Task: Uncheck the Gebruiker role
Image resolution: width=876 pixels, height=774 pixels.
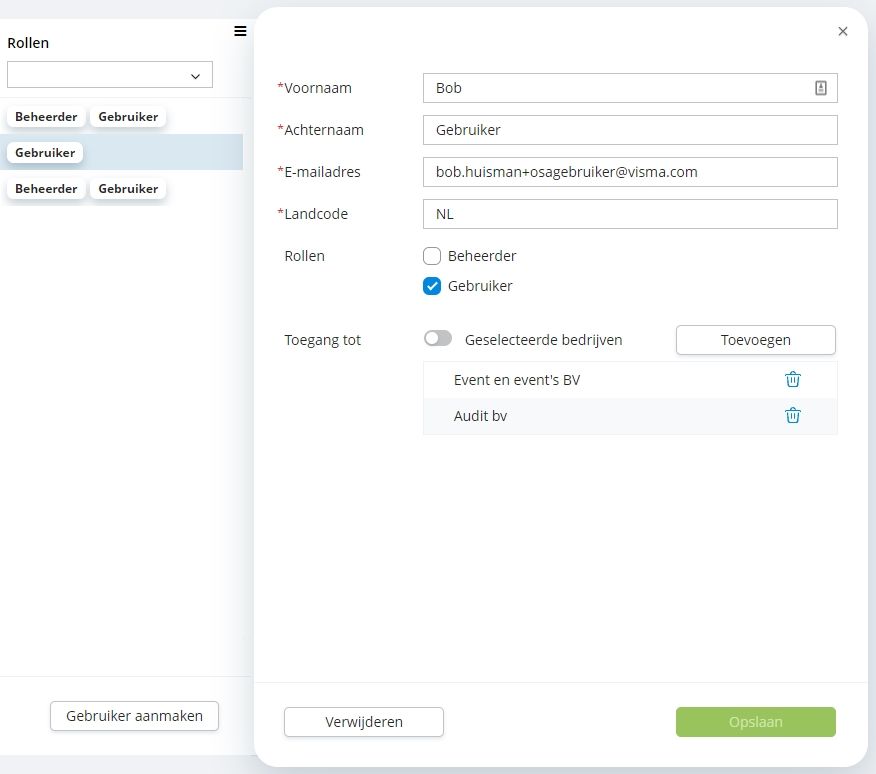Action: point(431,286)
